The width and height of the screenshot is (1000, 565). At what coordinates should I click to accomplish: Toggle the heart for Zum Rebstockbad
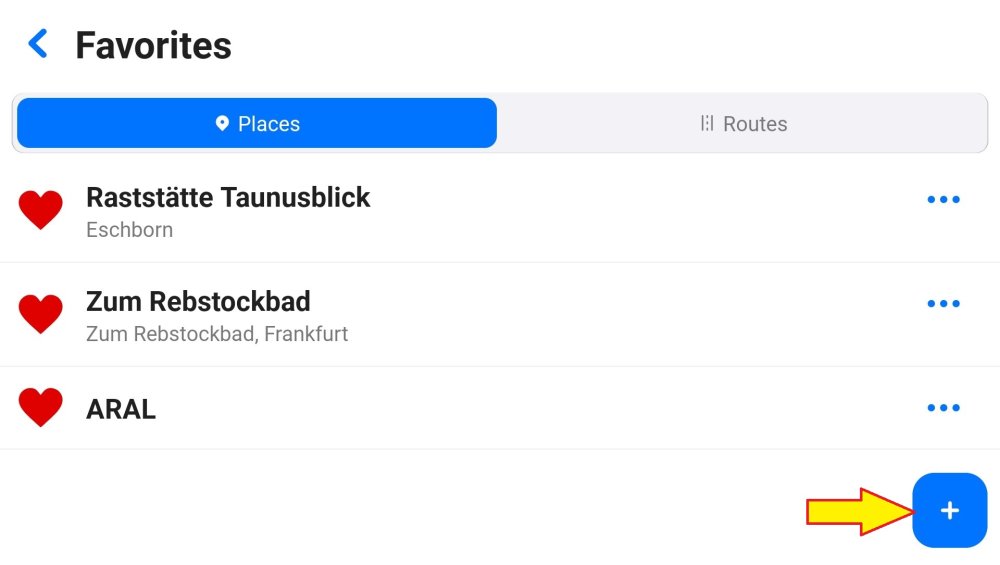pyautogui.click(x=41, y=314)
